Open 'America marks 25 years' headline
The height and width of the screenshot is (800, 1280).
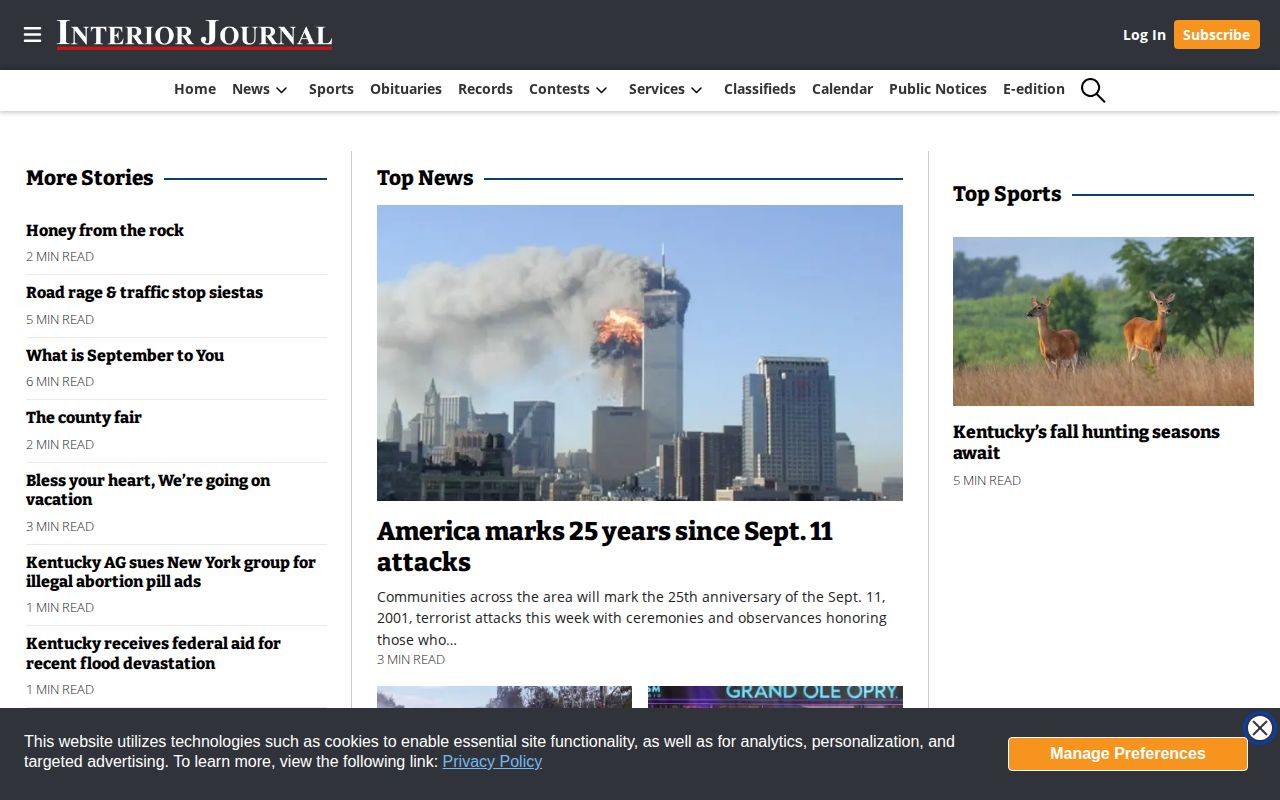(605, 546)
